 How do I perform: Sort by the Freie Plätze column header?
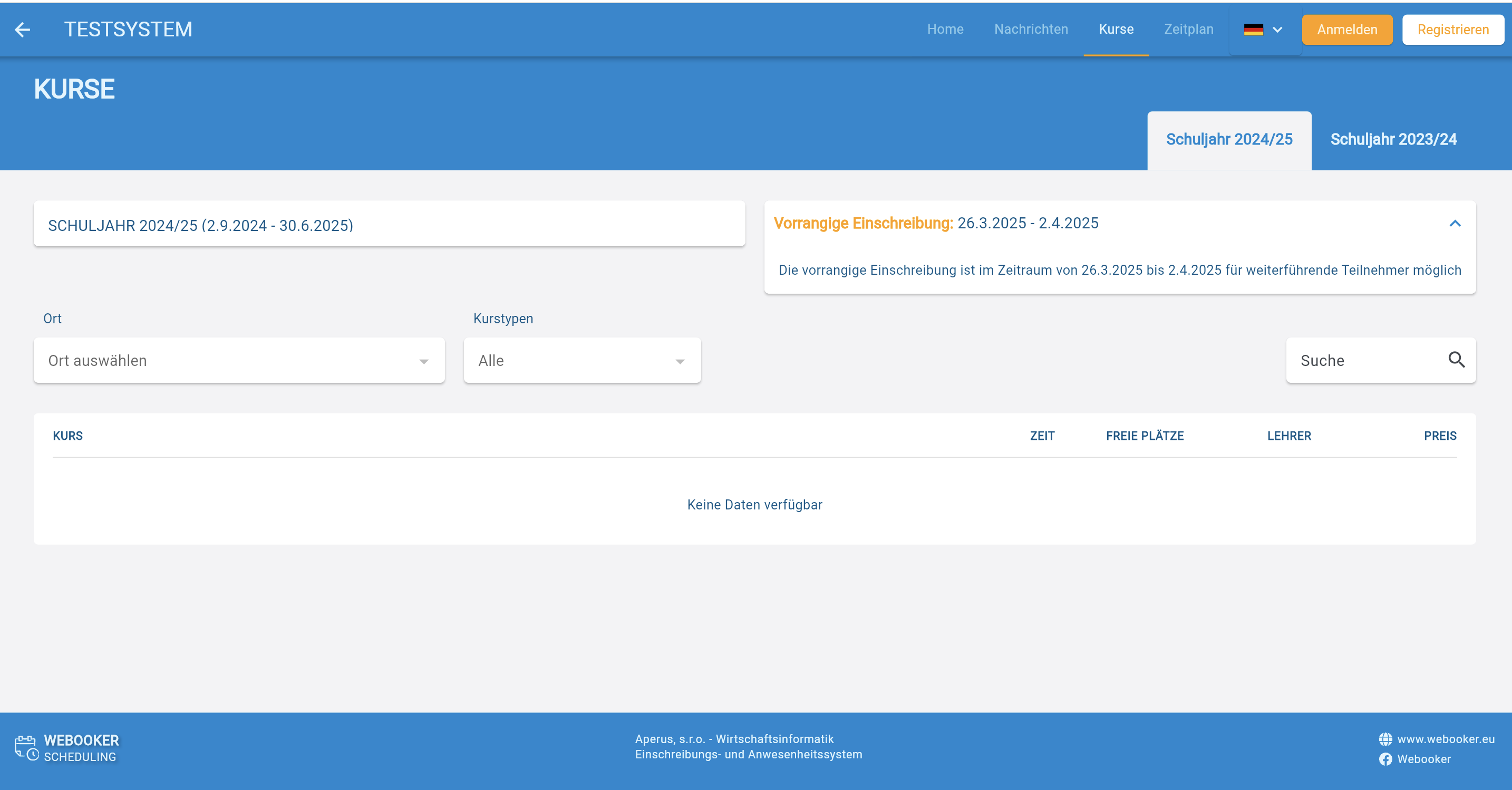click(1145, 436)
